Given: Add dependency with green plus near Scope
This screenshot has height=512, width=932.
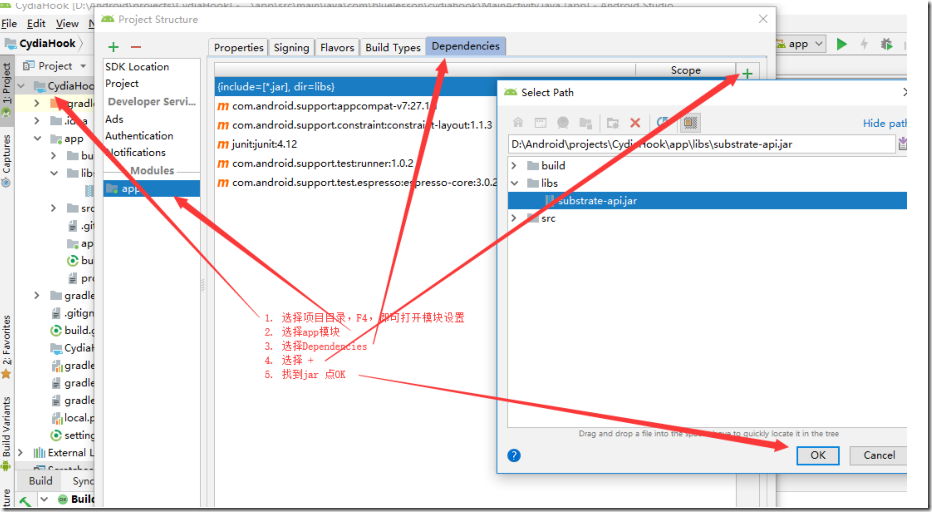Looking at the screenshot, I should (747, 74).
